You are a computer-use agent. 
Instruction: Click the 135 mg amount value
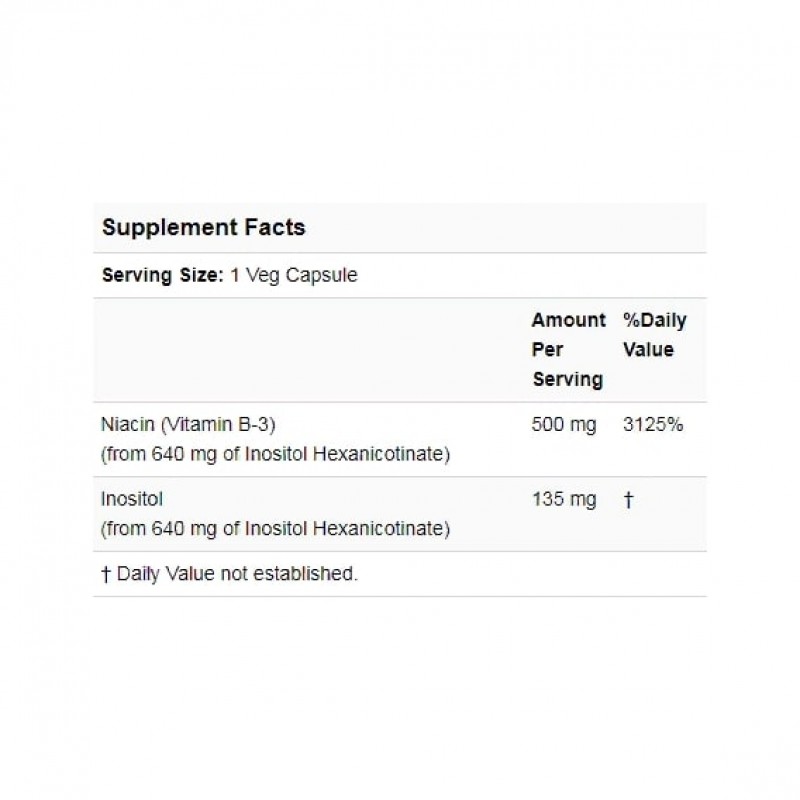click(x=563, y=500)
